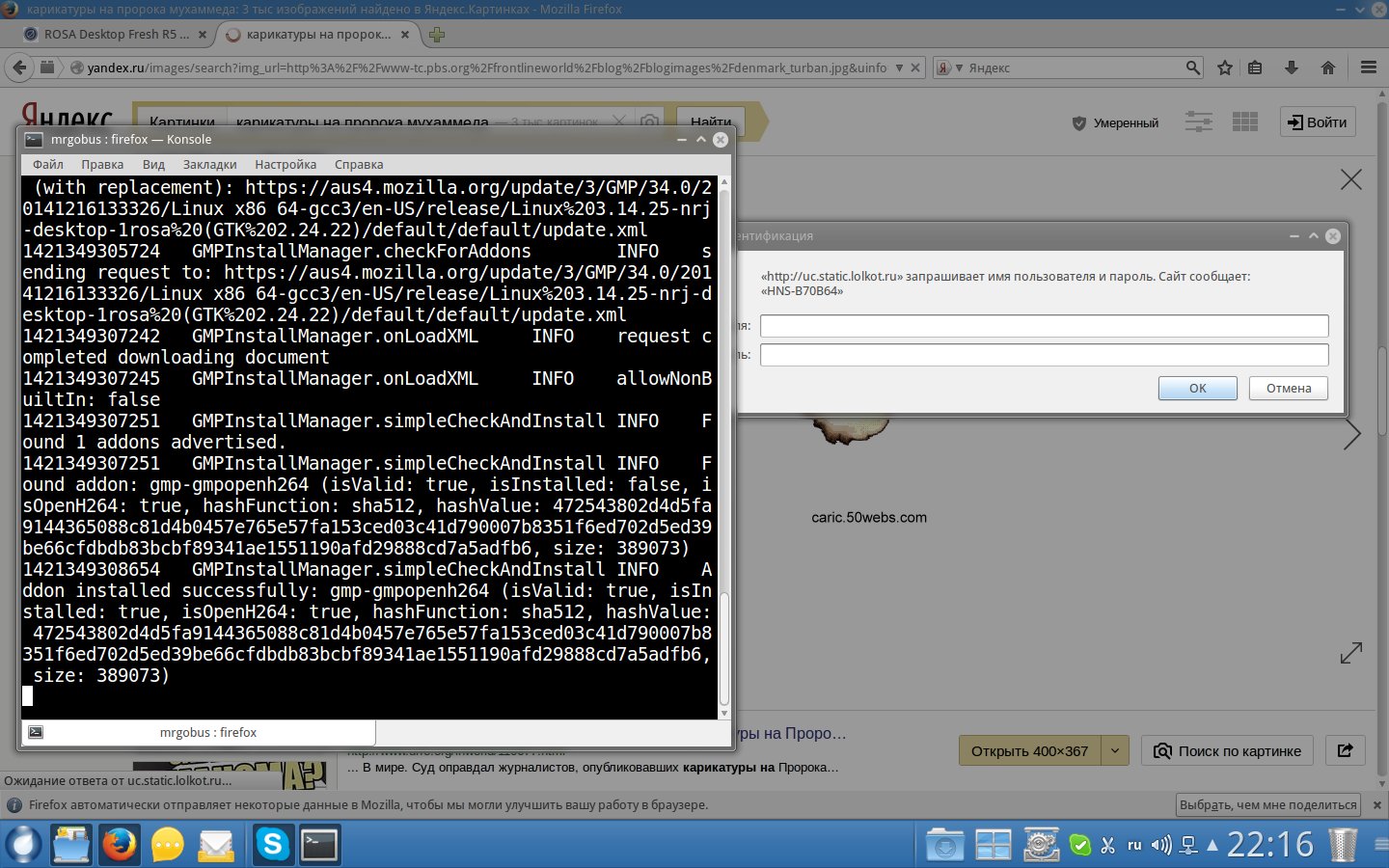The height and width of the screenshot is (868, 1389).
Task: Open the caric.50webs.com source link
Action: pyautogui.click(x=869, y=517)
